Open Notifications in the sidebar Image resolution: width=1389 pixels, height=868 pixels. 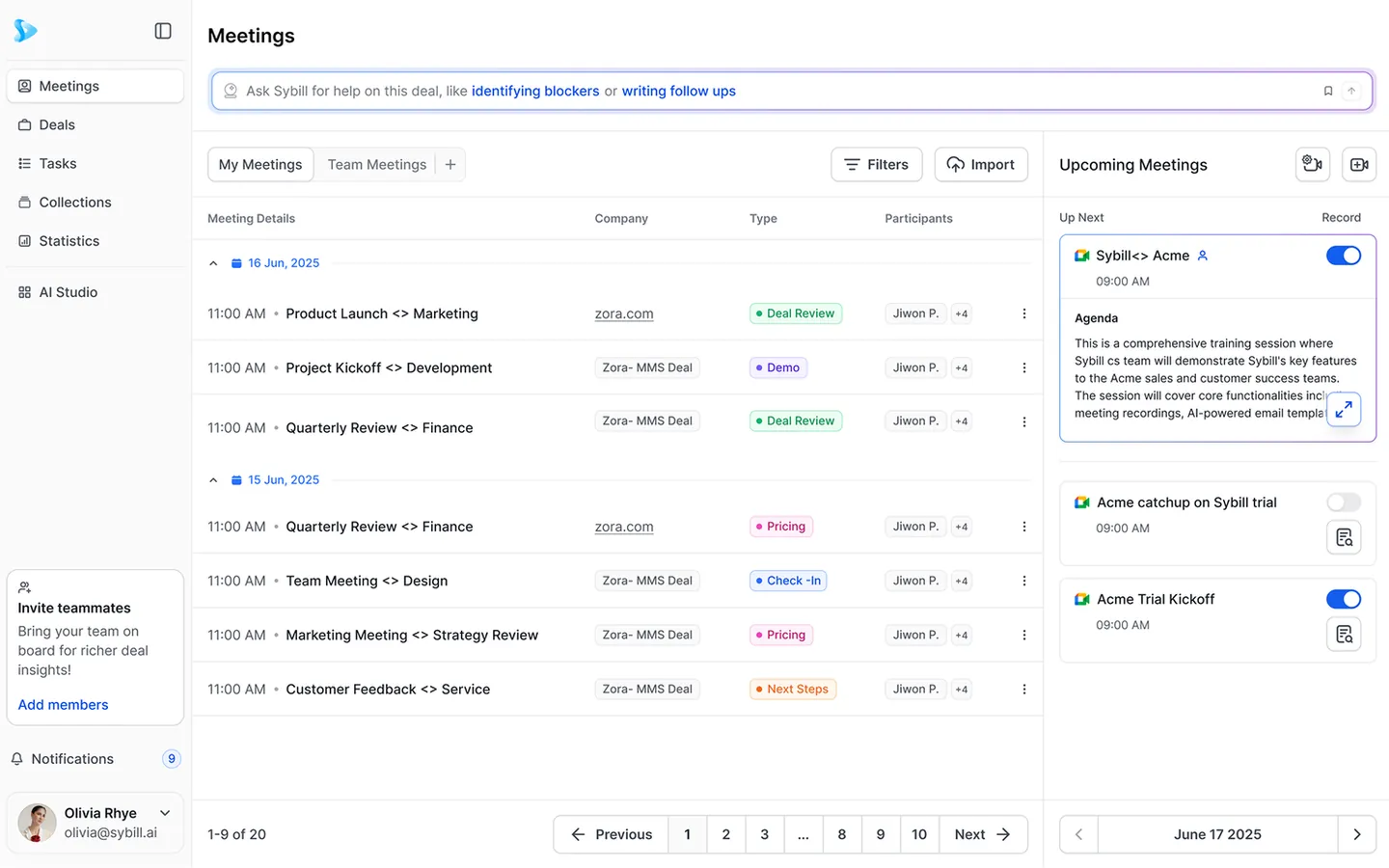(x=95, y=759)
